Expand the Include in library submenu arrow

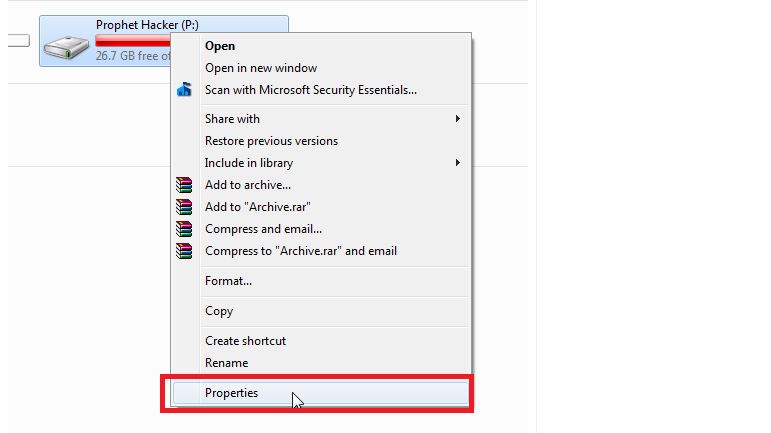(458, 163)
